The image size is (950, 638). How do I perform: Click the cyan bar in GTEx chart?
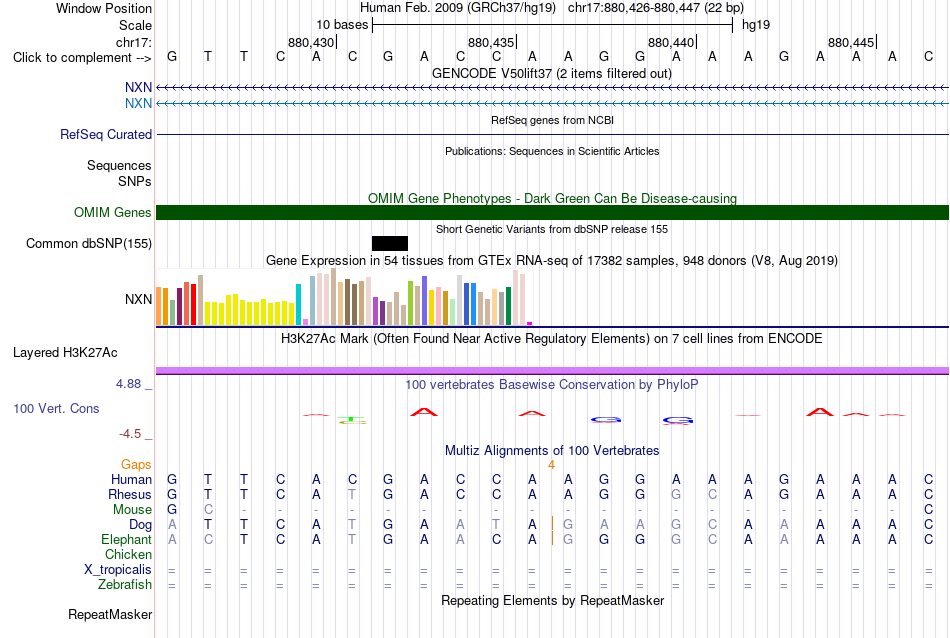tap(298, 304)
